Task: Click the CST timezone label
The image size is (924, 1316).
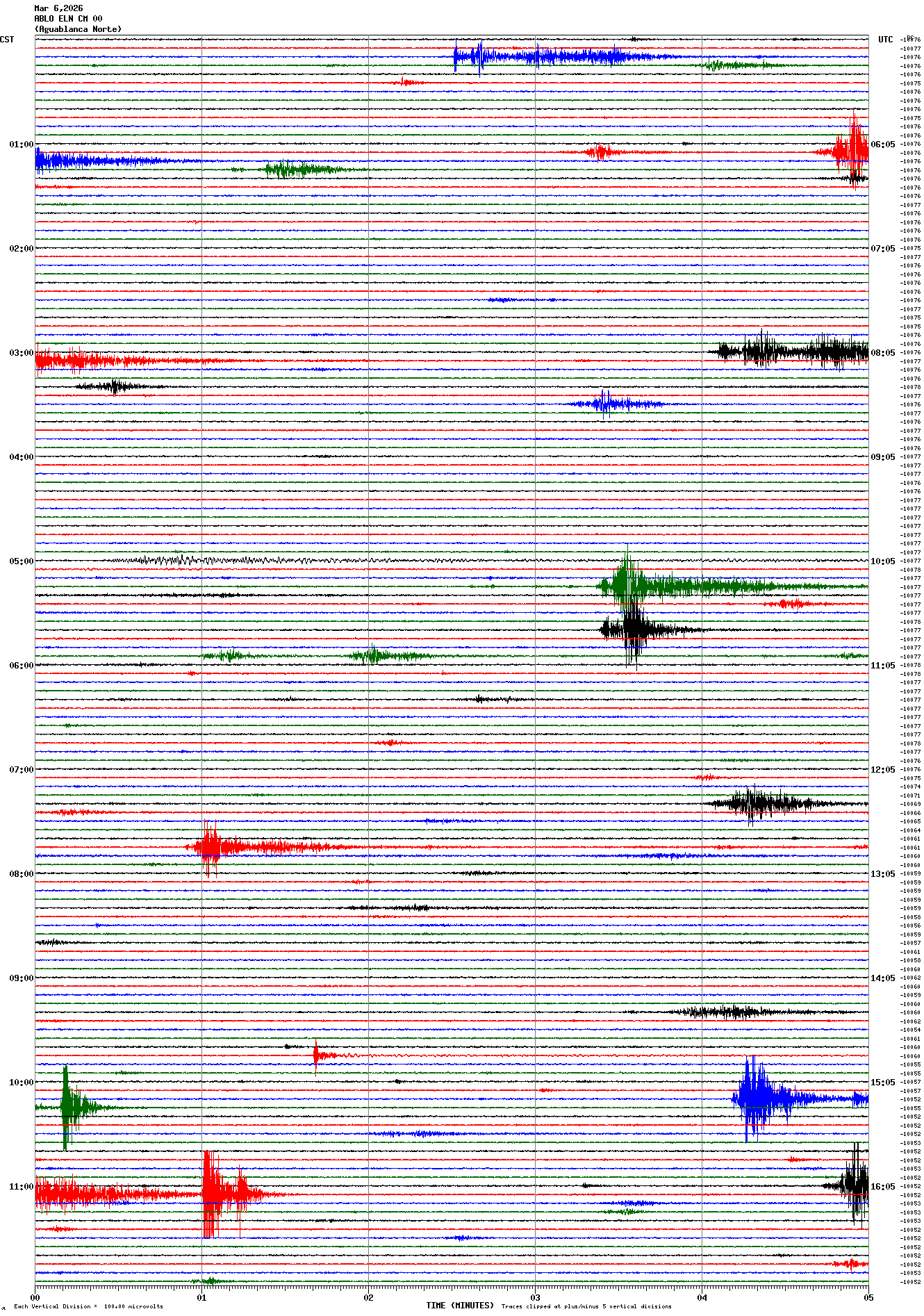Action: click(x=7, y=40)
